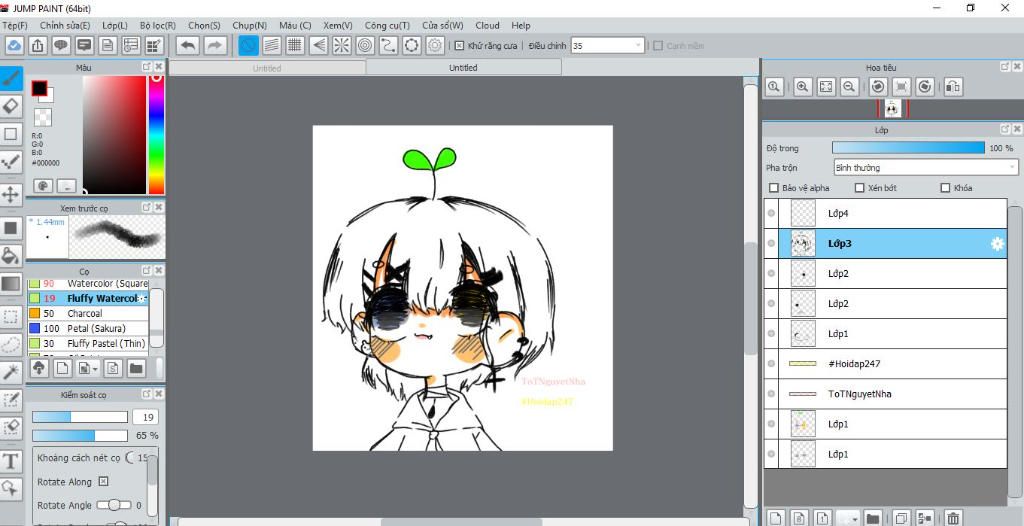
Task: Select Charcoal brush in list
Action: [x=88, y=314]
